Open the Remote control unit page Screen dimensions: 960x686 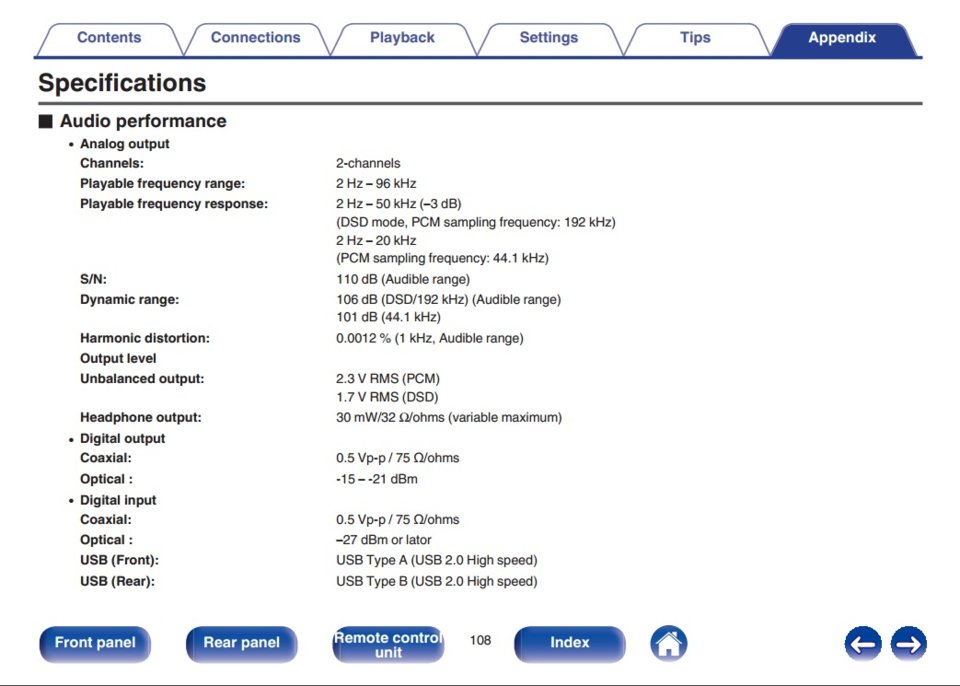pyautogui.click(x=388, y=644)
